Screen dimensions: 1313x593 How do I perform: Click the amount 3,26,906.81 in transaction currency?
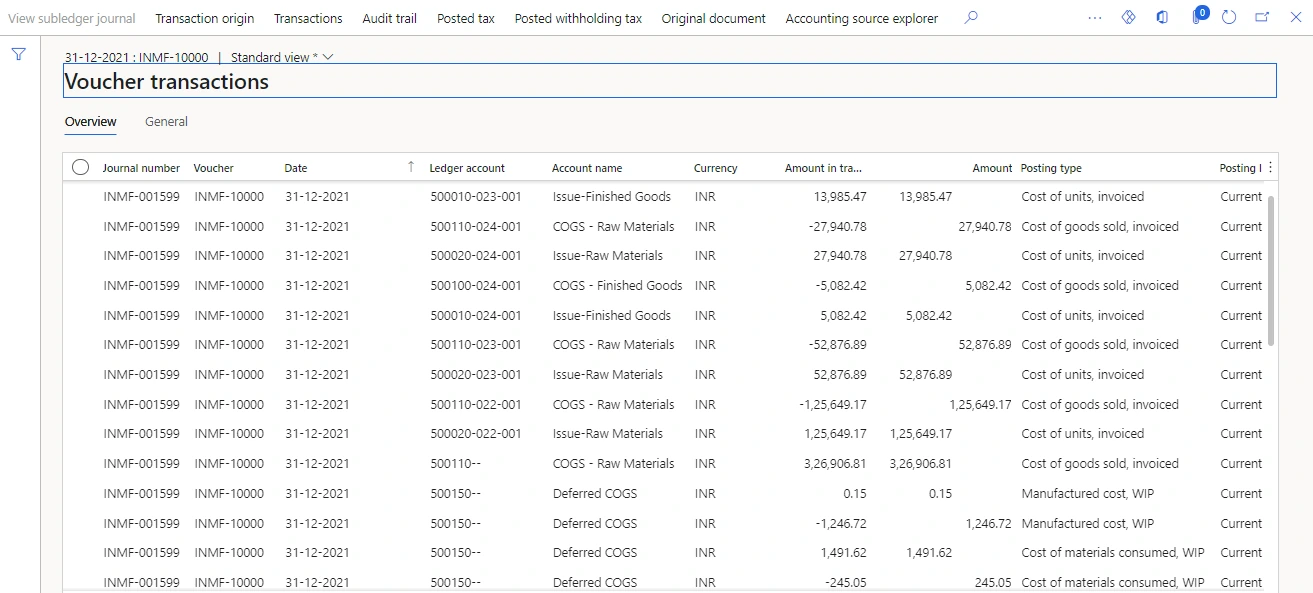click(834, 464)
